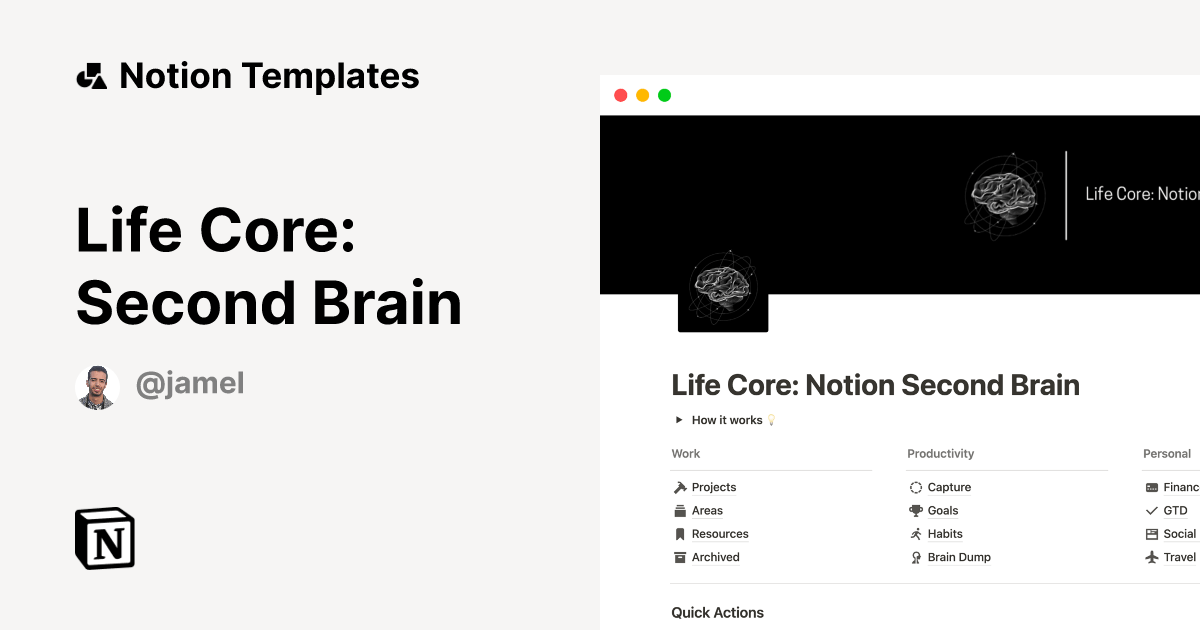Click the green traffic light button
Image resolution: width=1200 pixels, height=630 pixels.
(663, 95)
